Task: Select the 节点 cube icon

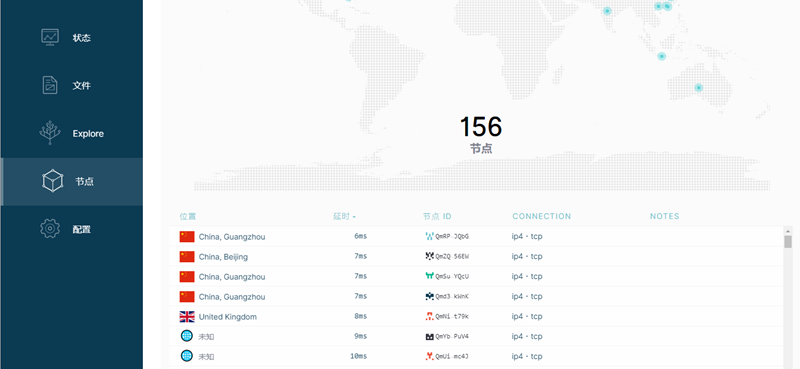Action: pos(53,181)
